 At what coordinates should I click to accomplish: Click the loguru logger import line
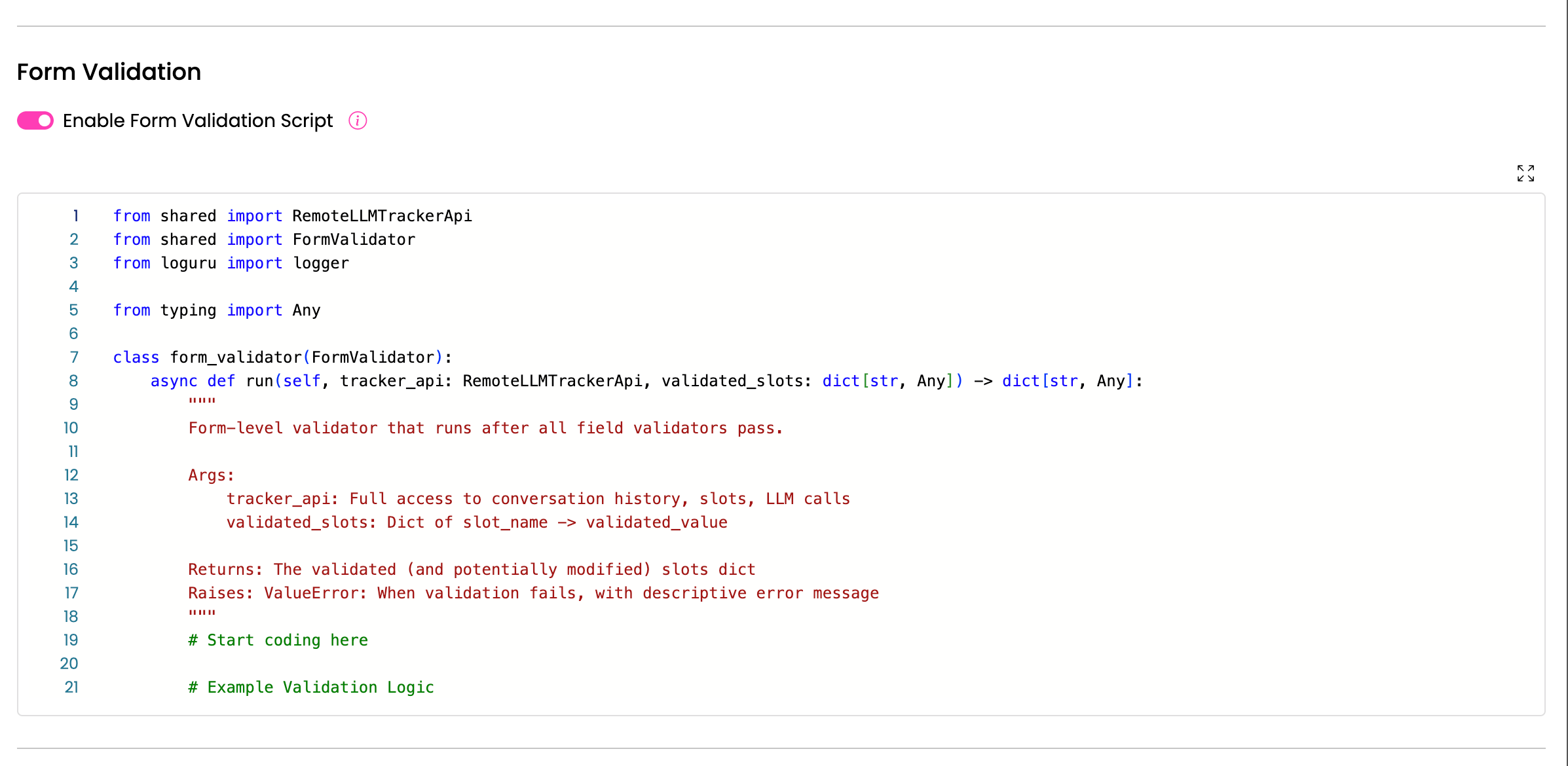point(231,263)
